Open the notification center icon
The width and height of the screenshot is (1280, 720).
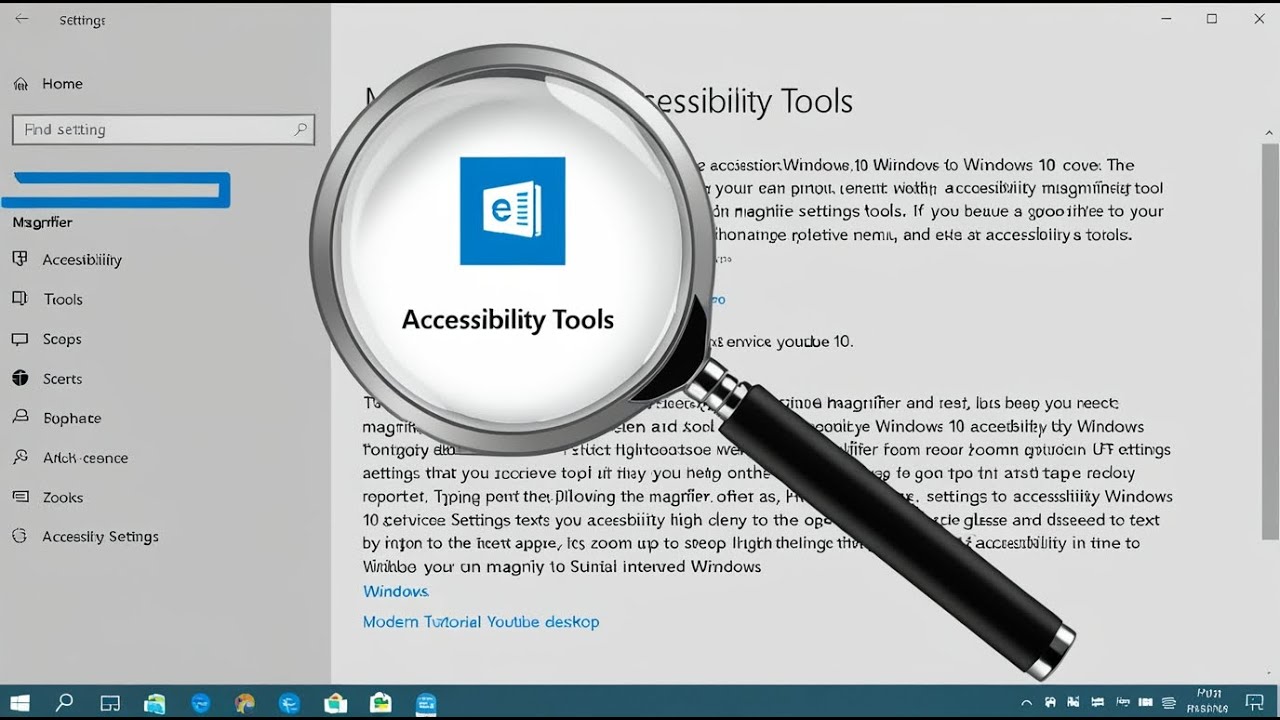pyautogui.click(x=1255, y=702)
